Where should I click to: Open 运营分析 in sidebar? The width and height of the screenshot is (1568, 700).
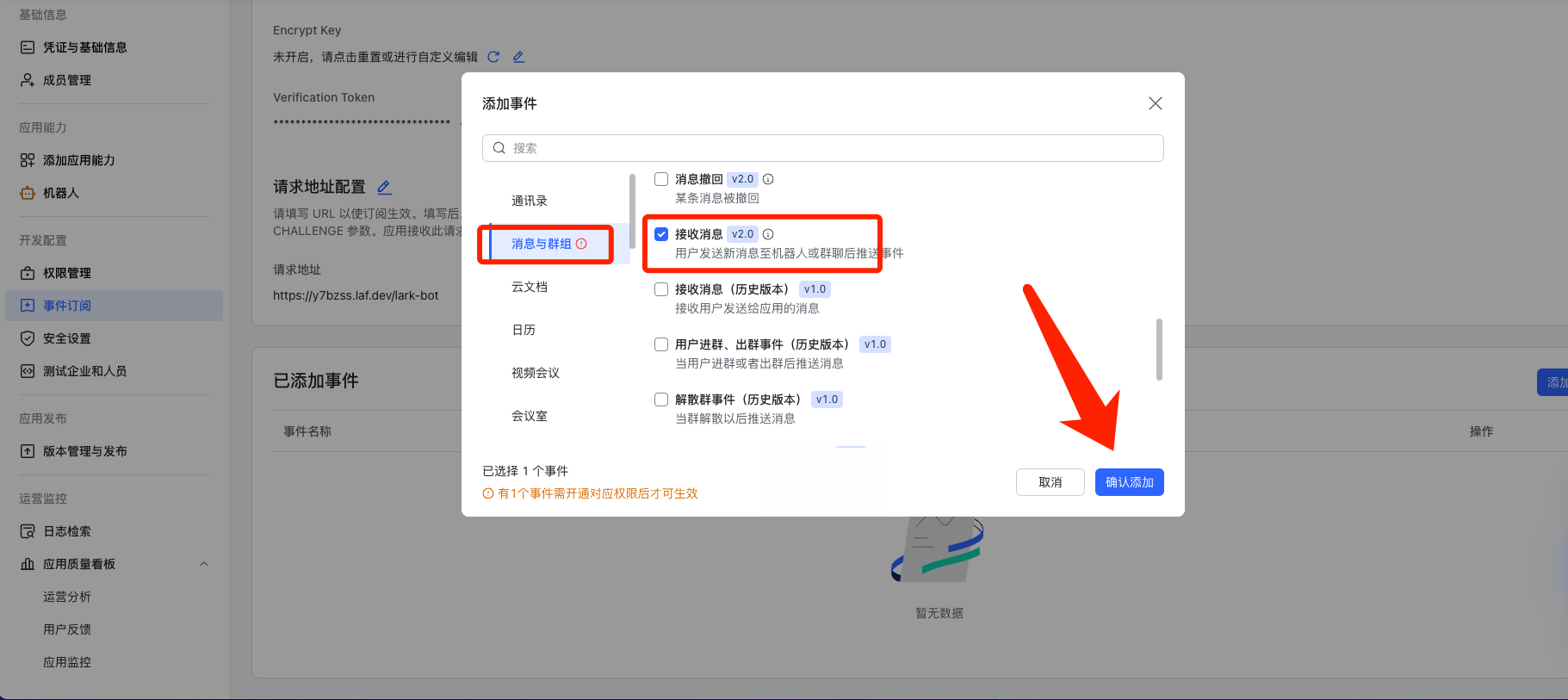click(x=67, y=597)
